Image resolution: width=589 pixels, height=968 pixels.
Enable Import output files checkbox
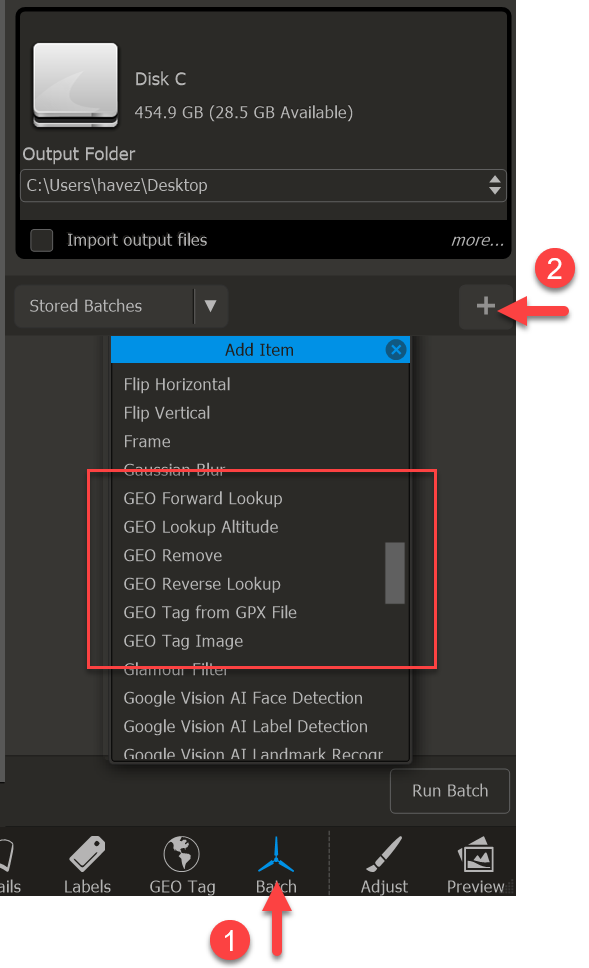click(42, 240)
